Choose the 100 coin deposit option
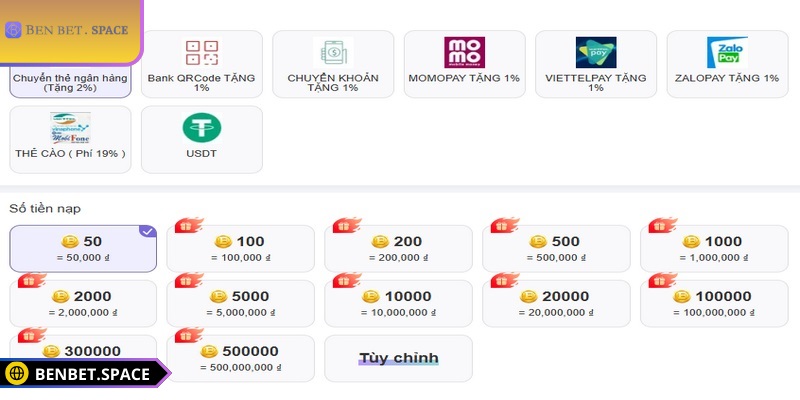800x400 pixels. [x=240, y=248]
